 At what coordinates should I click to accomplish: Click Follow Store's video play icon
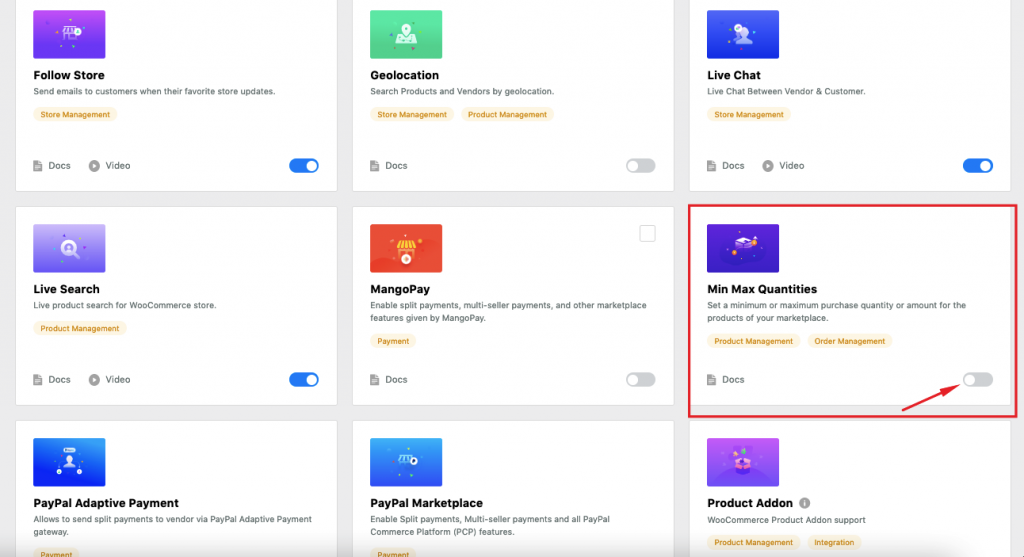pyautogui.click(x=94, y=166)
